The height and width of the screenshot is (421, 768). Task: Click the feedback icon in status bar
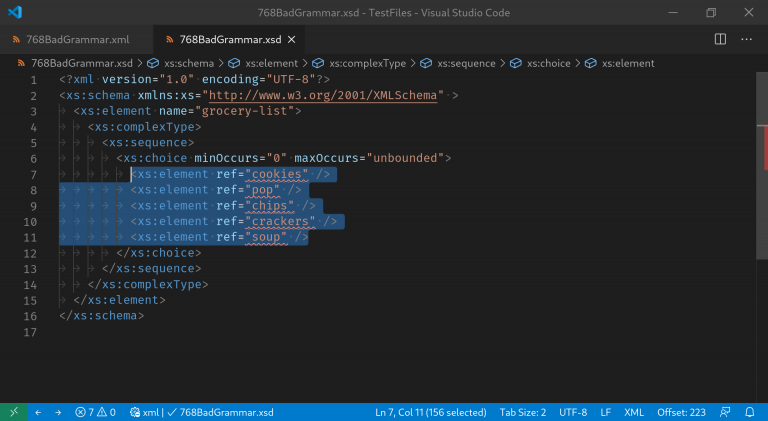[x=725, y=412]
